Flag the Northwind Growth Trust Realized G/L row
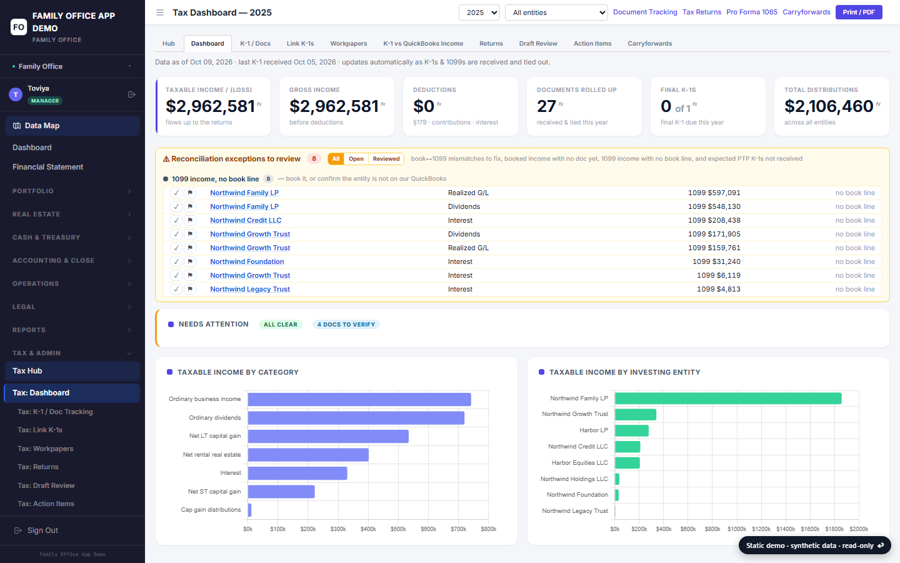The height and width of the screenshot is (563, 900). [190, 248]
